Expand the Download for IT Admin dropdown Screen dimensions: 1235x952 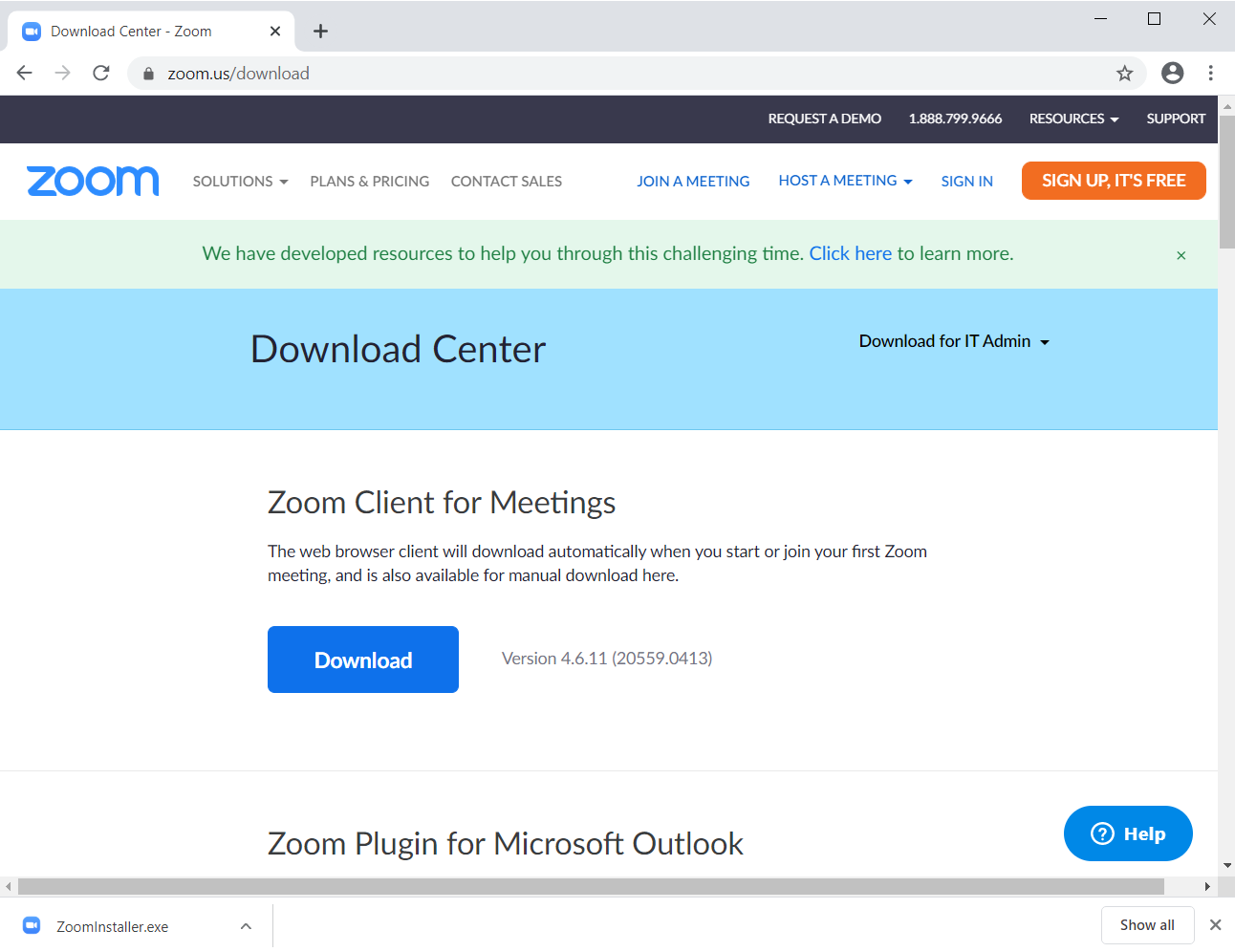click(953, 341)
